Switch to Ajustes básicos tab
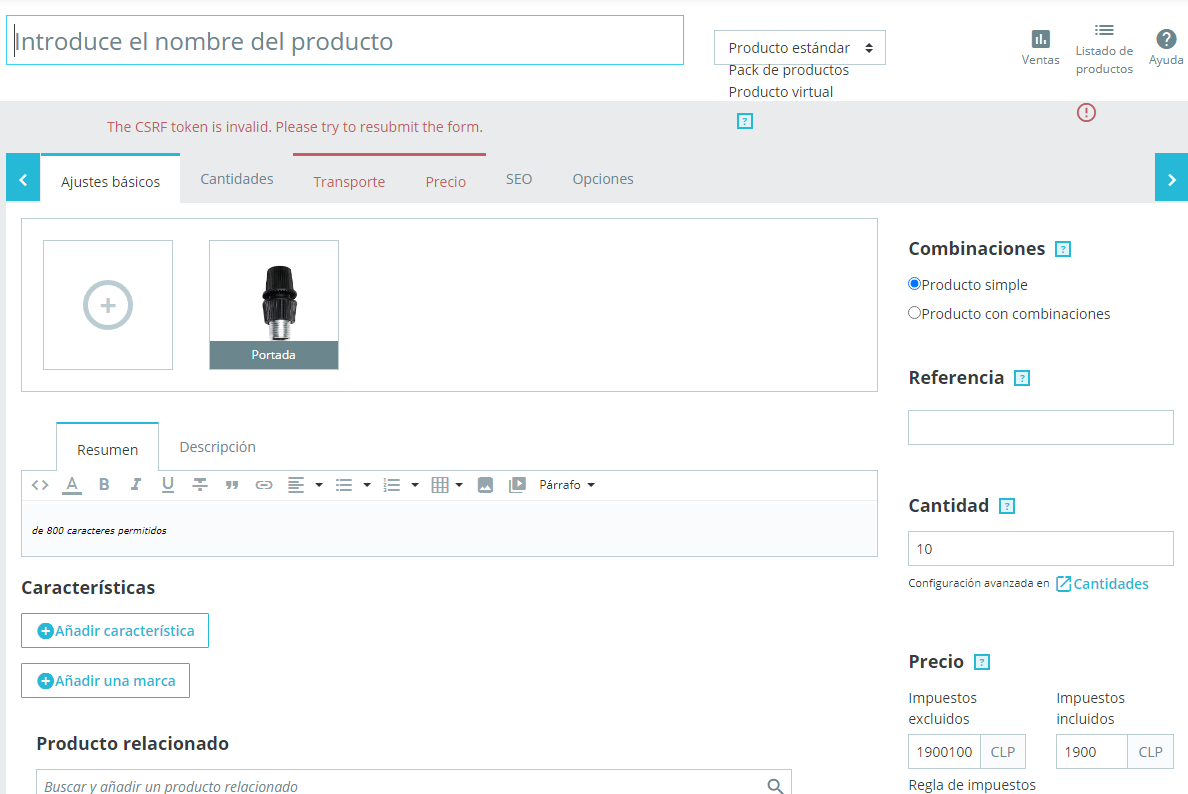 coord(111,180)
